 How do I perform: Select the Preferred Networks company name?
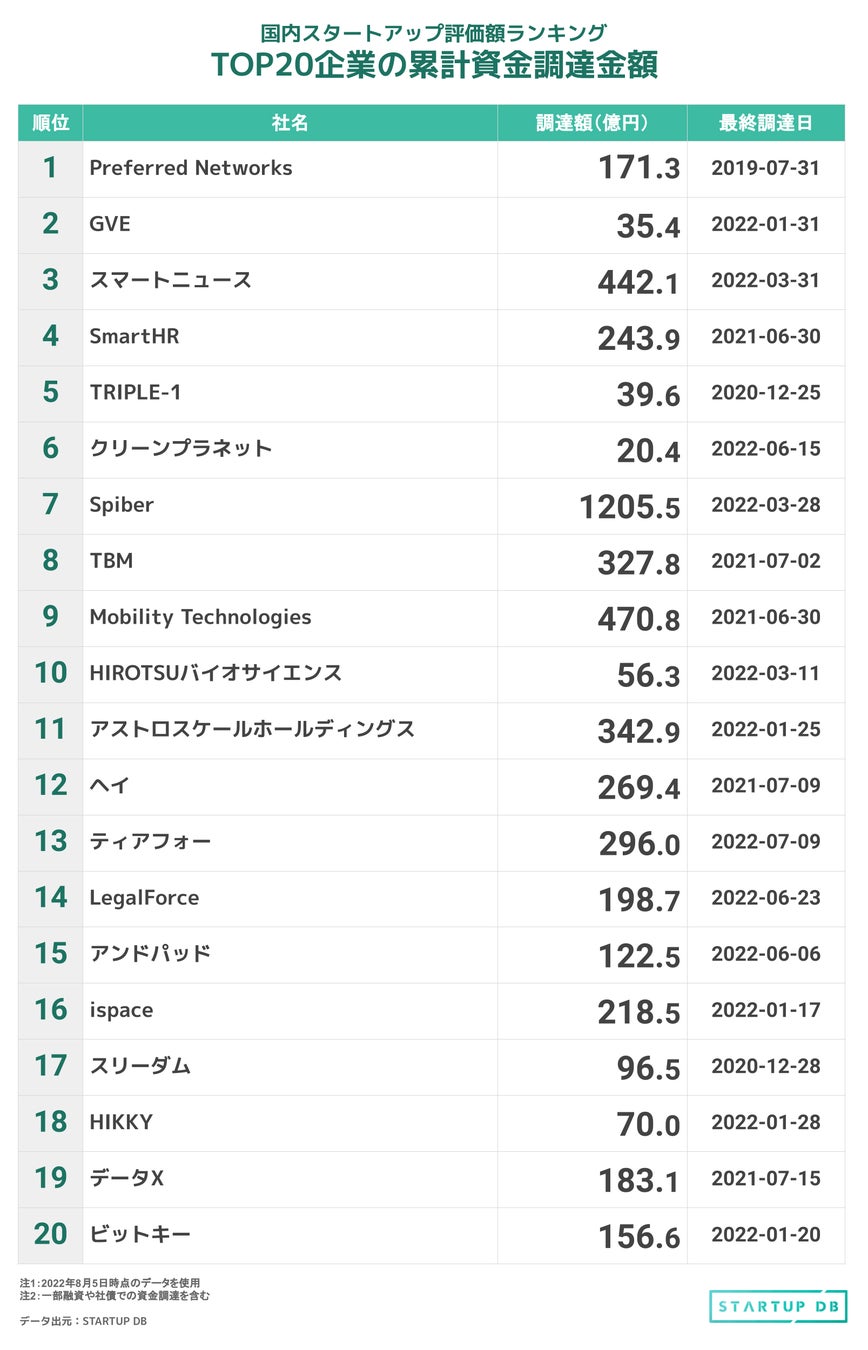point(191,168)
